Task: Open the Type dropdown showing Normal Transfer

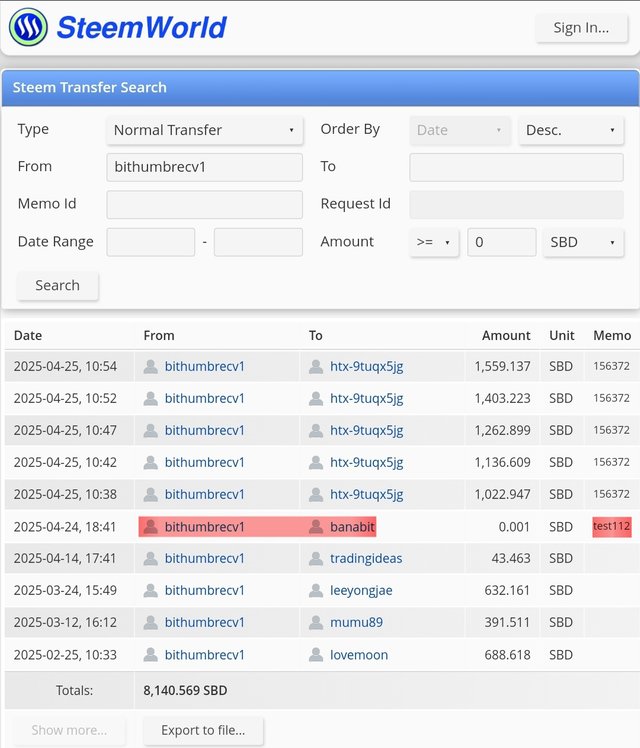Action: 205,130
